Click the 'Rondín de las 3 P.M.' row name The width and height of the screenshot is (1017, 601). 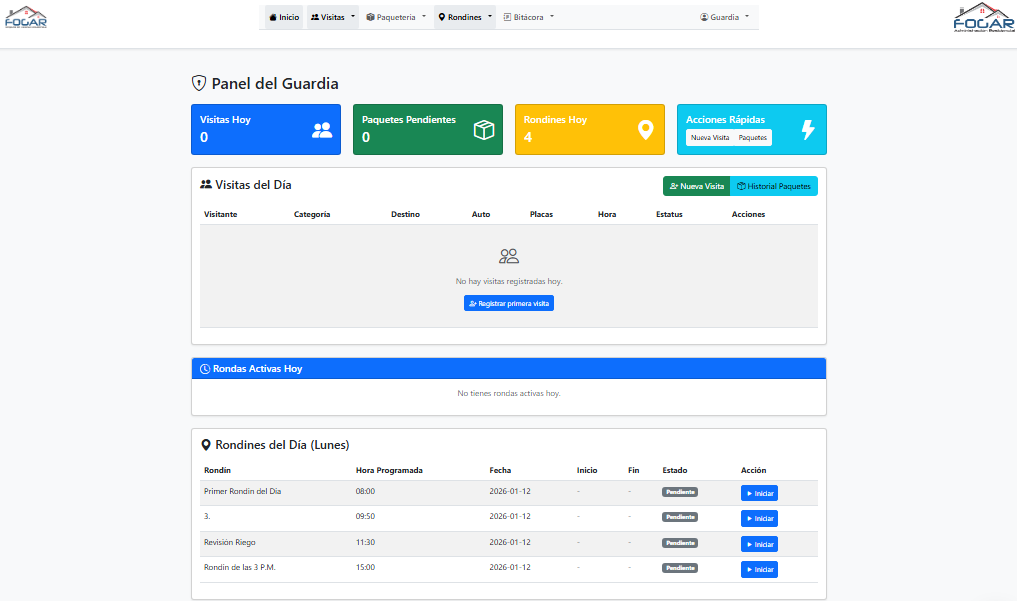[x=239, y=567]
